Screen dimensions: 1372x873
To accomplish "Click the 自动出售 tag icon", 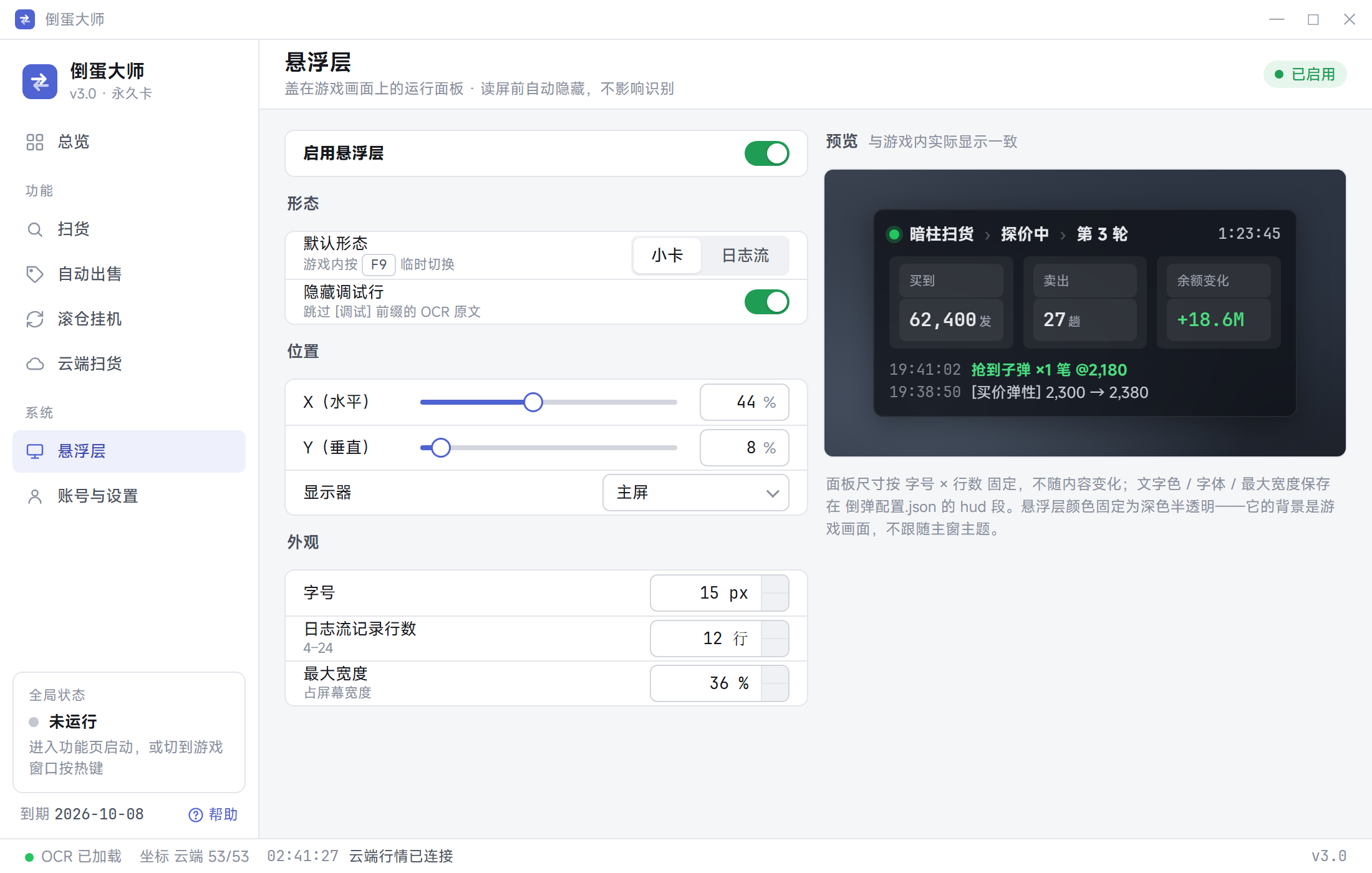I will click(35, 274).
